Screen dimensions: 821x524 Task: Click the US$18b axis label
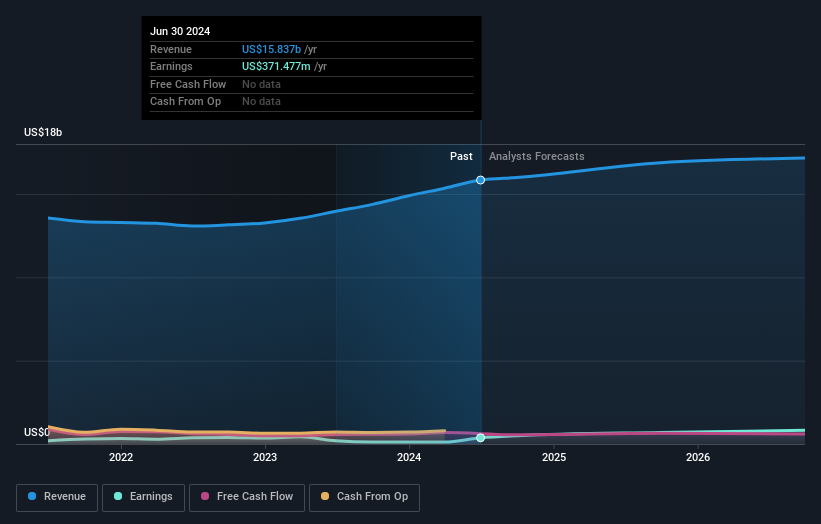pos(43,132)
